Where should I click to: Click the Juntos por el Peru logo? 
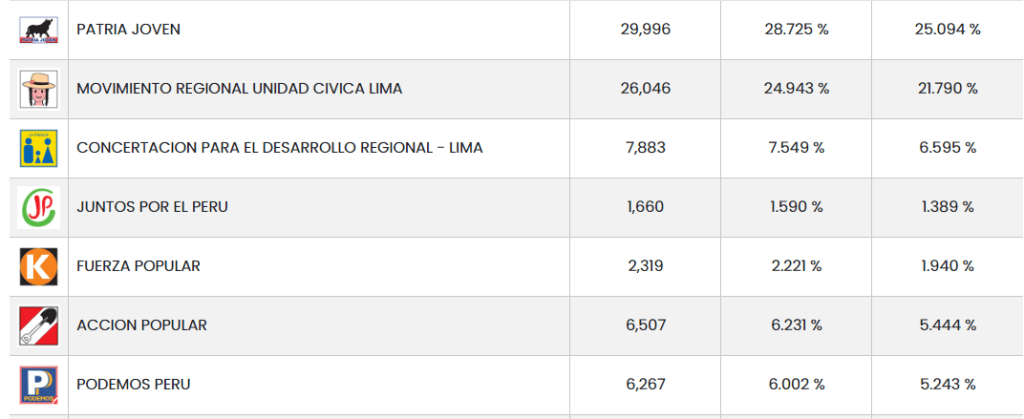point(39,207)
